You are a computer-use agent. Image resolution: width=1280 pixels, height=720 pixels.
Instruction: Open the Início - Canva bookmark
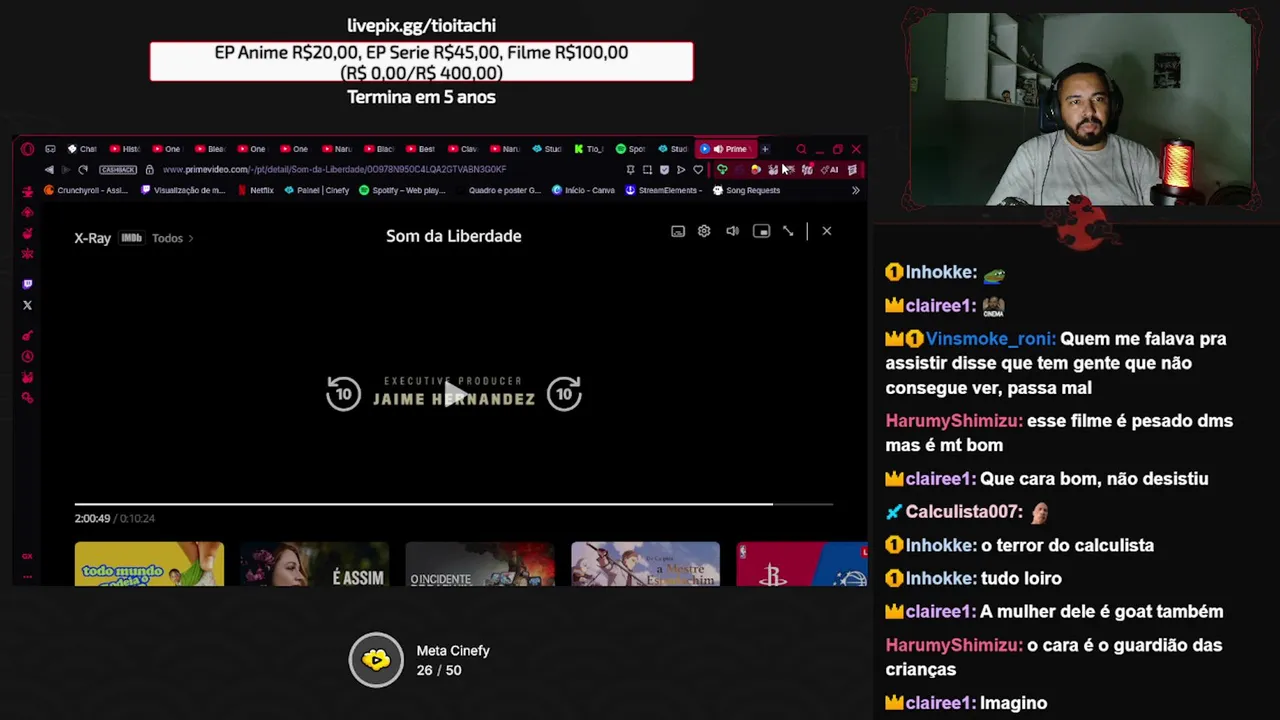583,190
